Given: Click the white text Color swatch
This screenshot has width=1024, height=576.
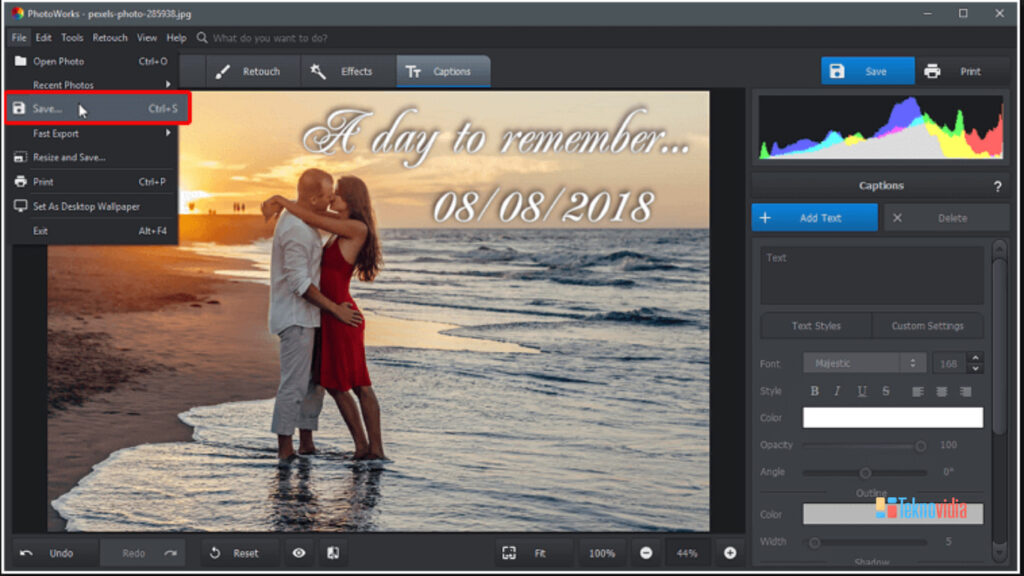Looking at the screenshot, I should 893,417.
